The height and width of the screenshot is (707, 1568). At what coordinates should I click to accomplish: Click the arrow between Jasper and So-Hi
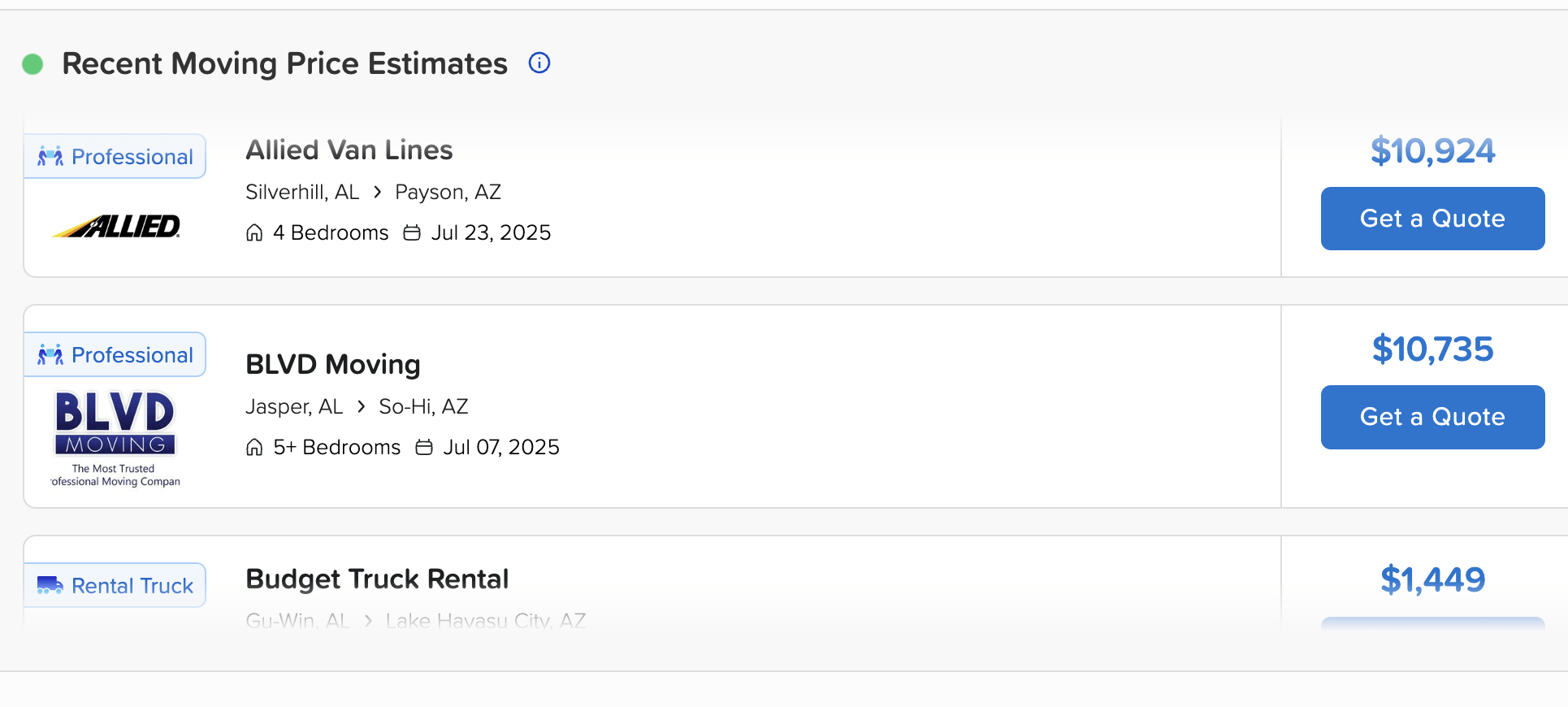click(362, 407)
